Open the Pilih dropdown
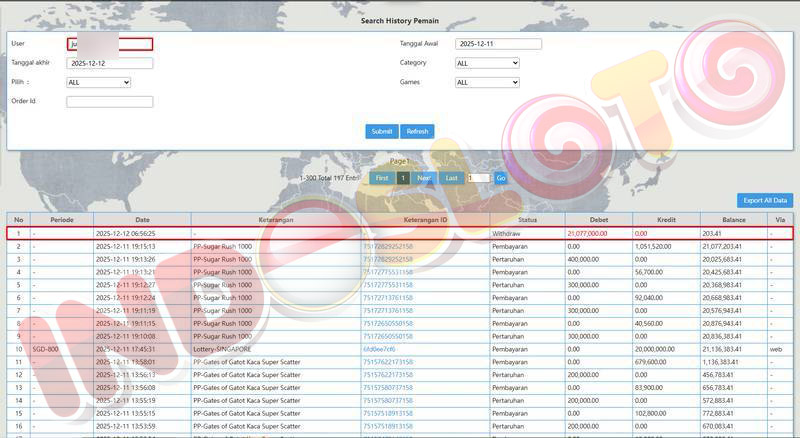 [x=98, y=82]
